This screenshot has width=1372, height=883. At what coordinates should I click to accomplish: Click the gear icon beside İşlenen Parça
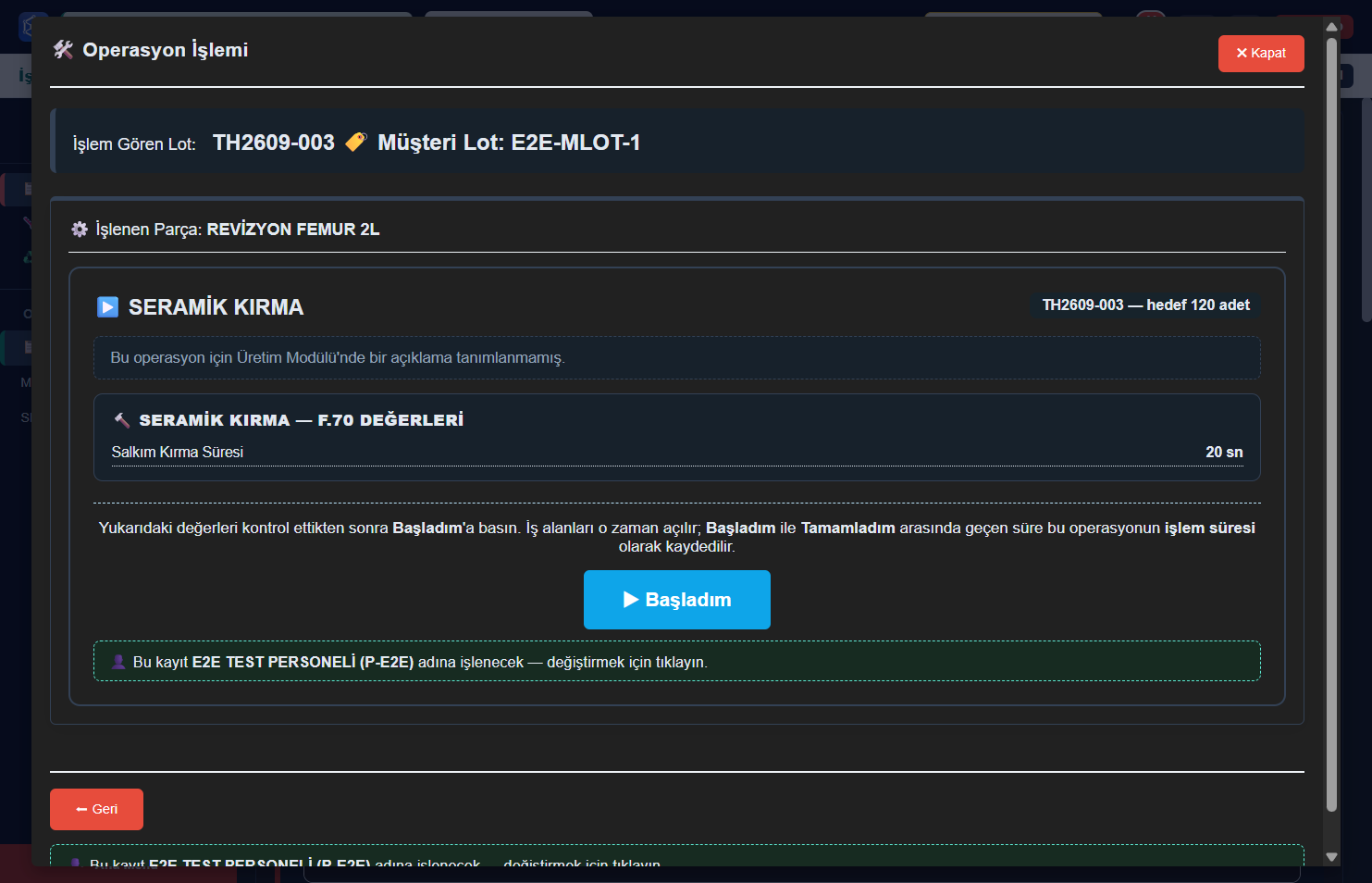80,229
